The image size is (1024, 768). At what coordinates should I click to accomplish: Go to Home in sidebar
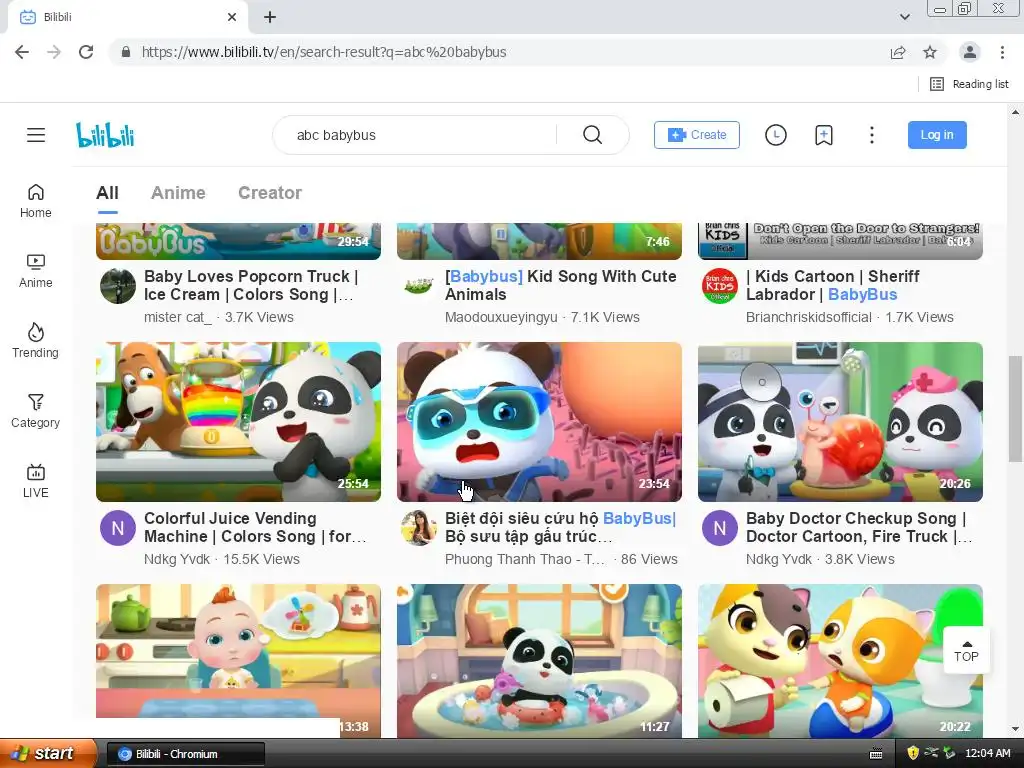pyautogui.click(x=36, y=201)
